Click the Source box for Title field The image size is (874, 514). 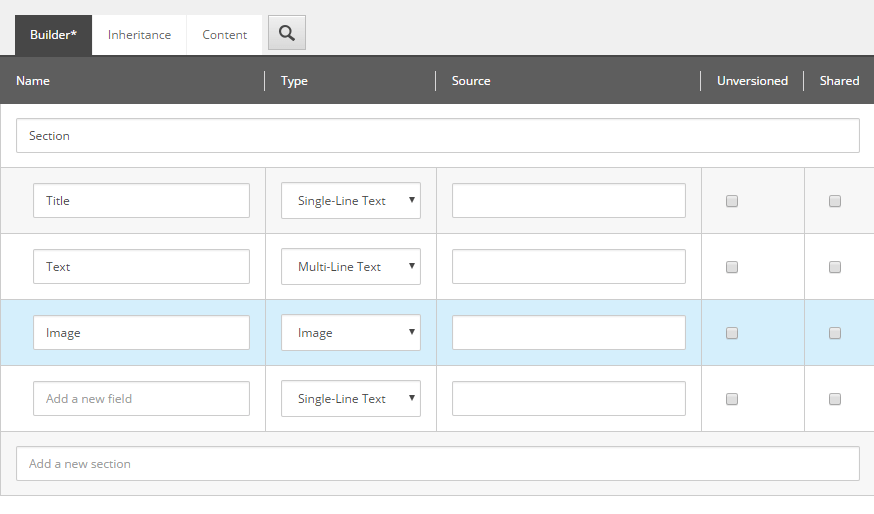[x=568, y=201]
